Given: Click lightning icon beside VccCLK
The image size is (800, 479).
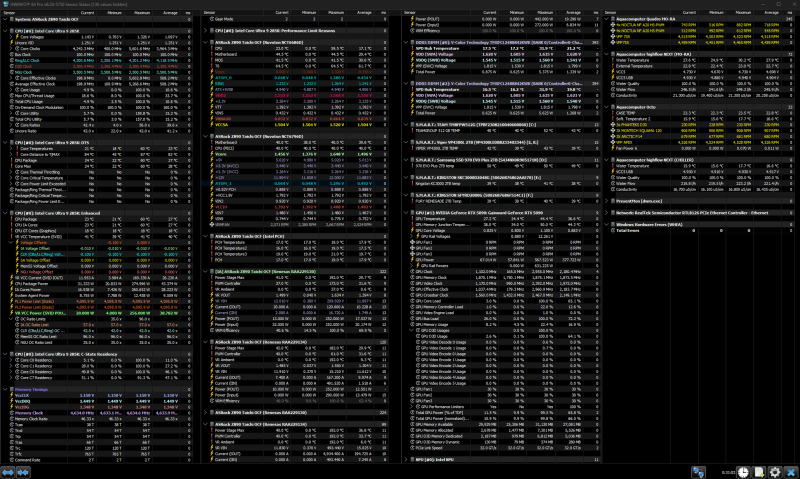Looking at the screenshot, I should (11, 395).
